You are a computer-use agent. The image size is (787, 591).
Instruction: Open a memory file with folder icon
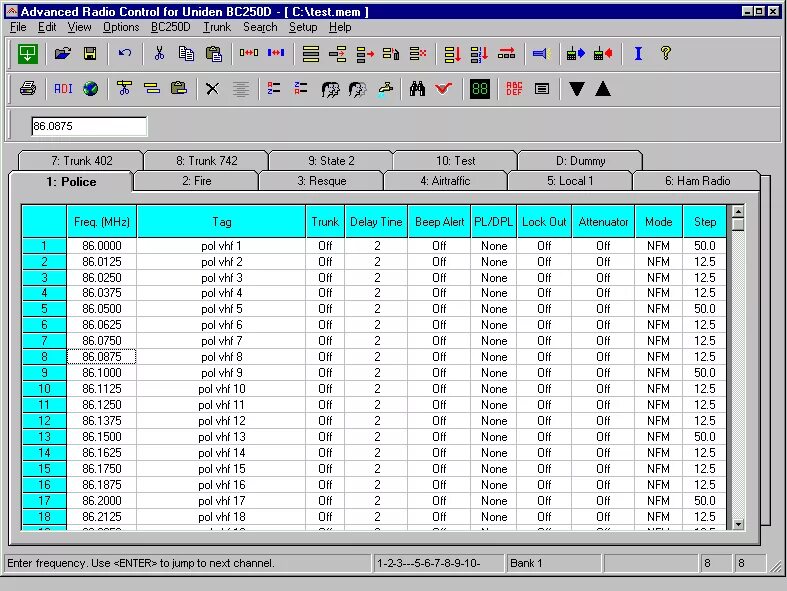click(x=63, y=53)
